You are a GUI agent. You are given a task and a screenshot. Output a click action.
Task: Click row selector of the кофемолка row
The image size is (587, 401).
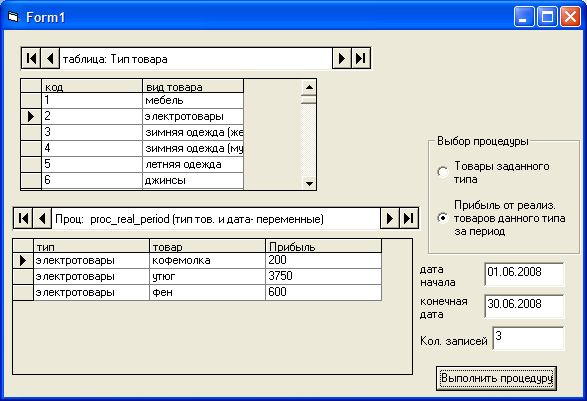point(23,260)
